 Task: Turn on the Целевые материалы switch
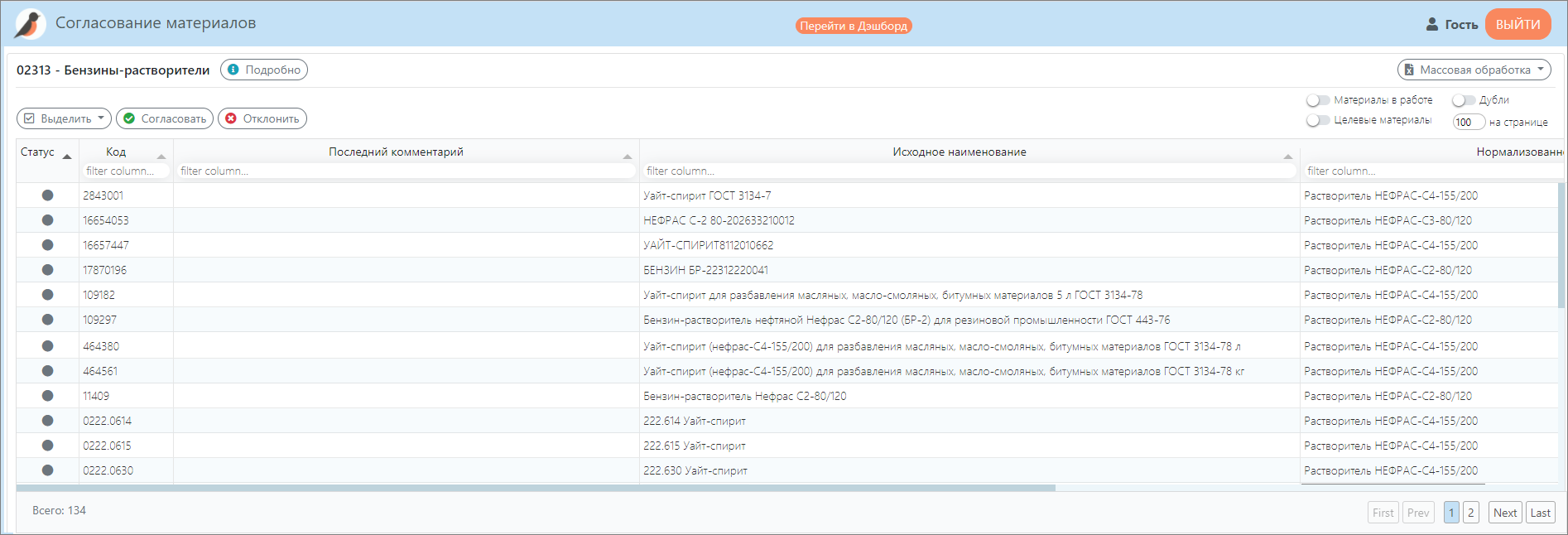1317,121
